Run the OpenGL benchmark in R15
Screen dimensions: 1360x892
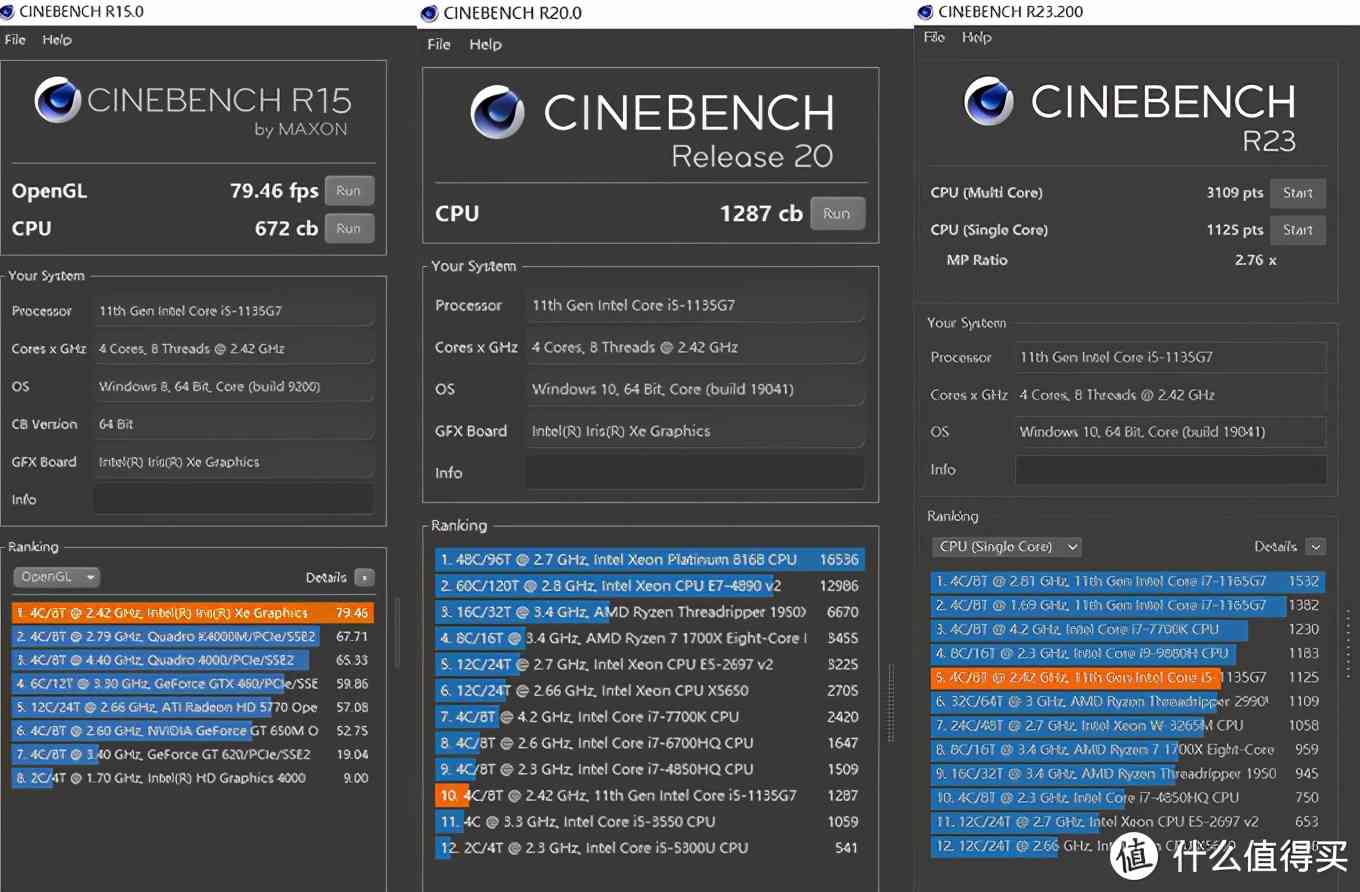[348, 191]
